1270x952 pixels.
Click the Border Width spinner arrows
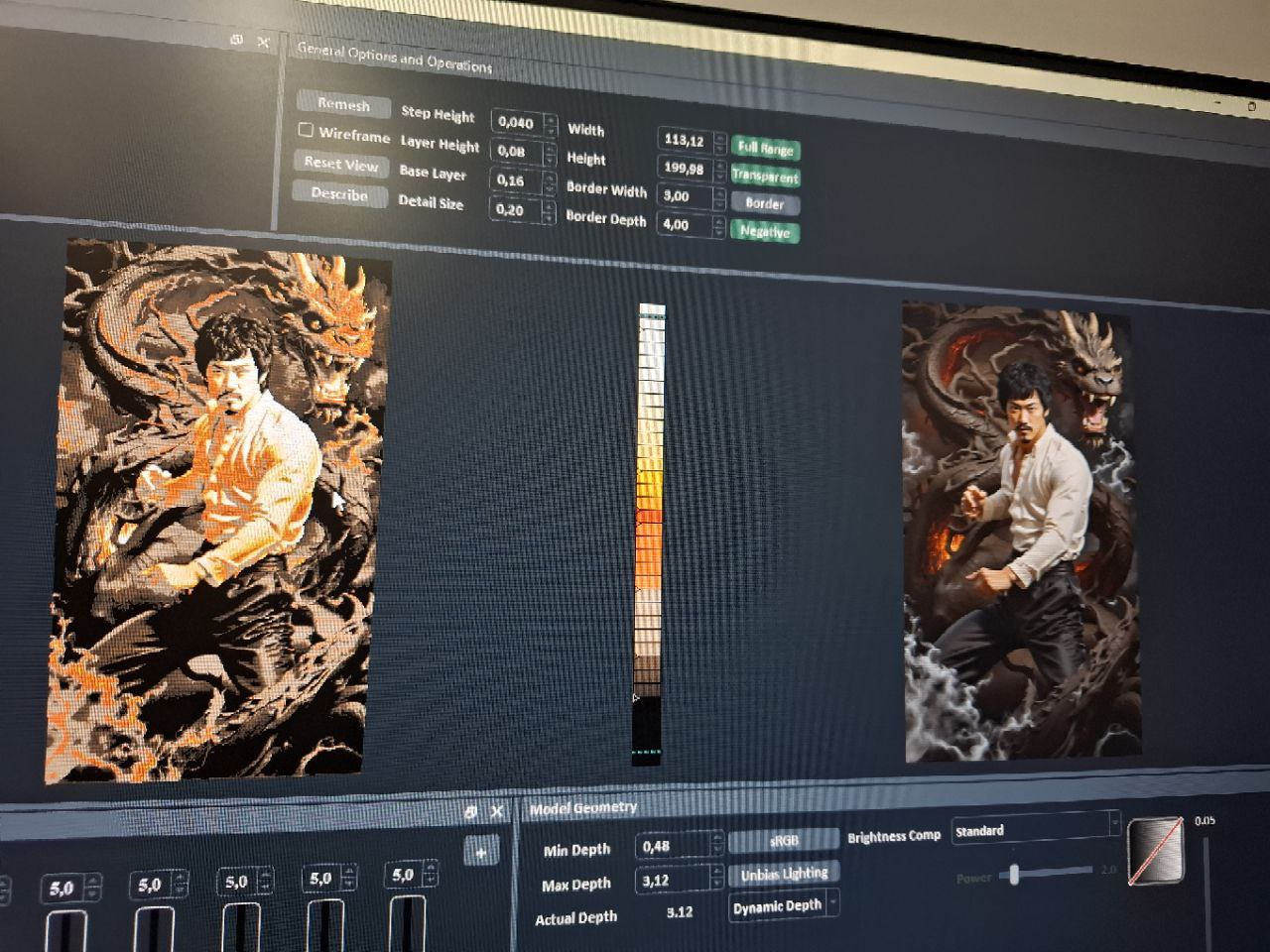[719, 198]
